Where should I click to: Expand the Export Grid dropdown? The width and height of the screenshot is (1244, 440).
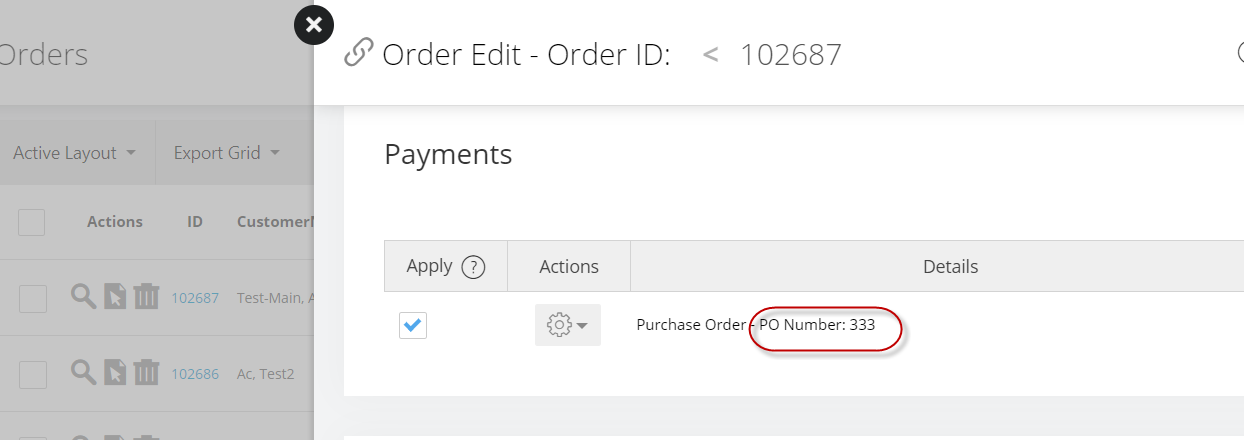(x=226, y=153)
